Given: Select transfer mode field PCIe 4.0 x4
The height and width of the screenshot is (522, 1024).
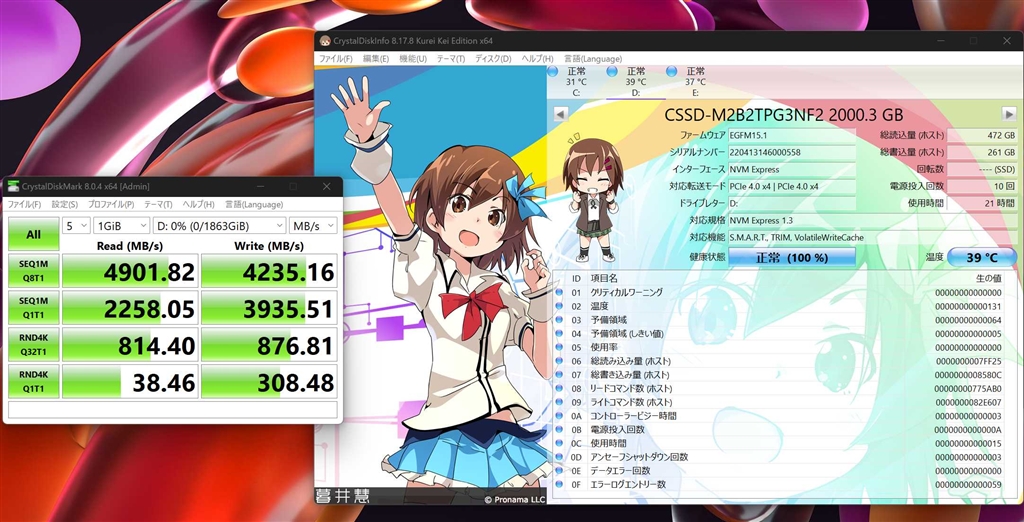Looking at the screenshot, I should pos(792,186).
